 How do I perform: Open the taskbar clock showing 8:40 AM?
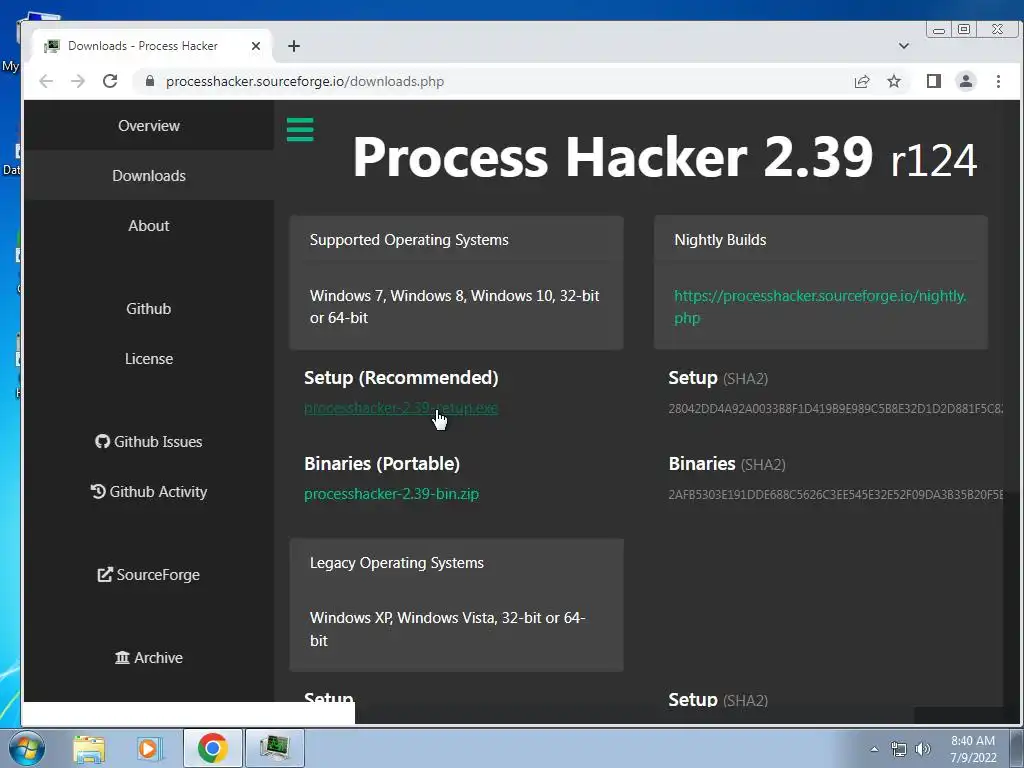(x=972, y=749)
